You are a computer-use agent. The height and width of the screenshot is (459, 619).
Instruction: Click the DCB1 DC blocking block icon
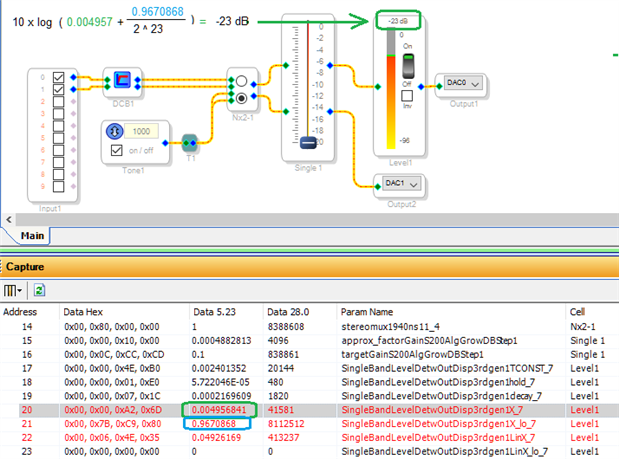(122, 80)
